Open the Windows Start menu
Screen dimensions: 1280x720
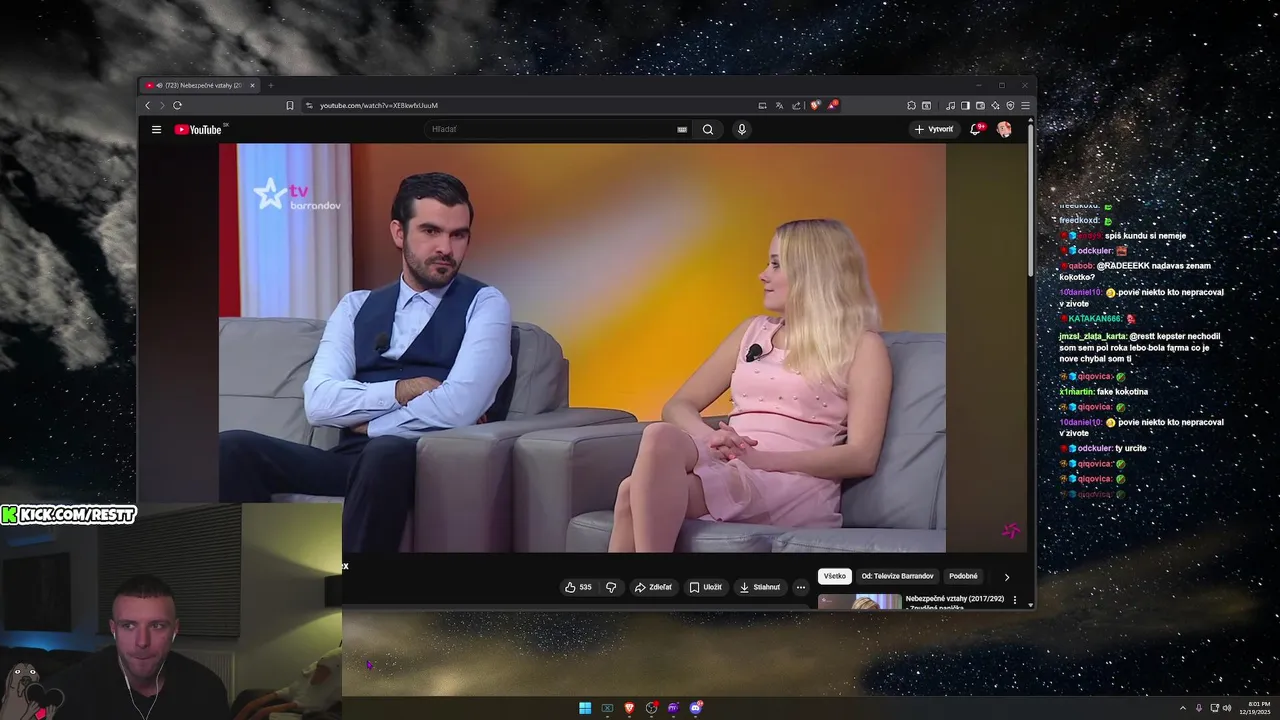pos(585,708)
